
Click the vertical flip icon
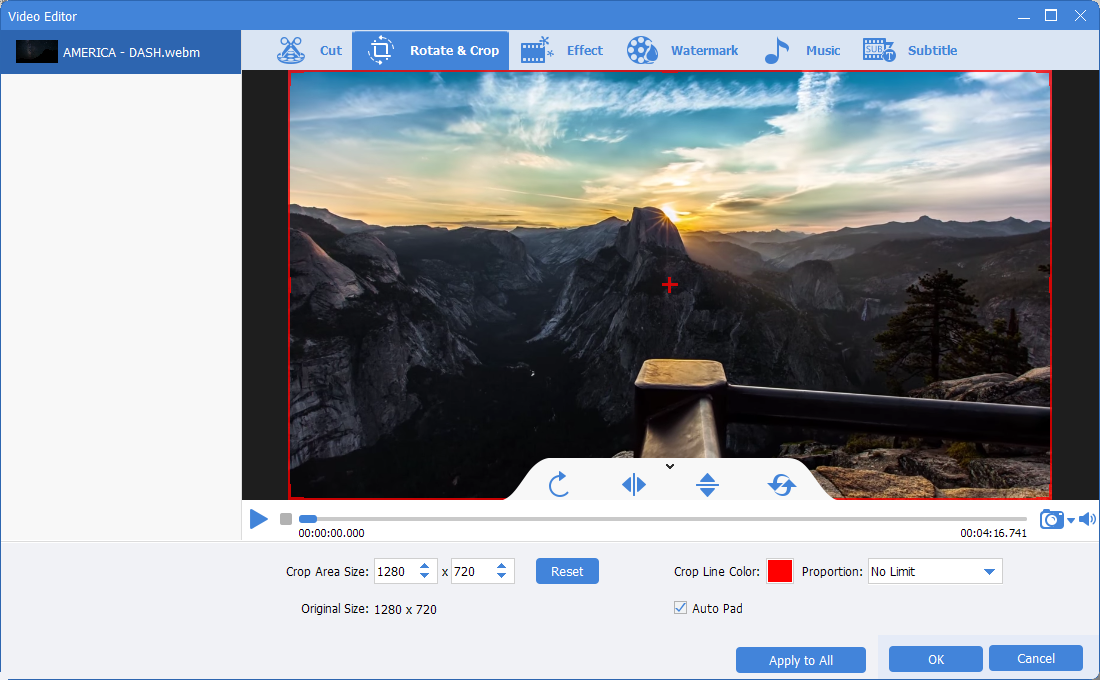(x=708, y=485)
